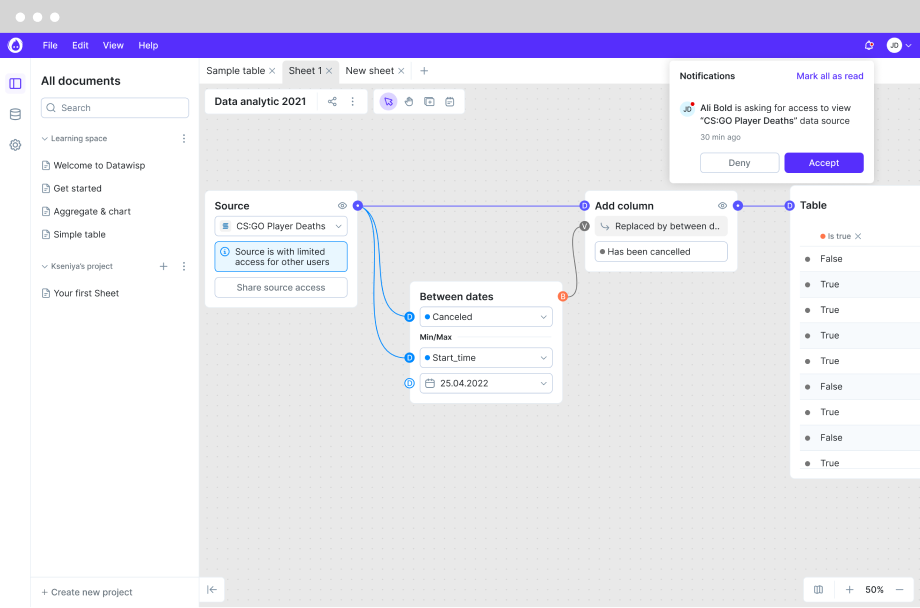Screen dimensions: 920x608
Task: Click the V input connector on Add column
Action: 584,226
